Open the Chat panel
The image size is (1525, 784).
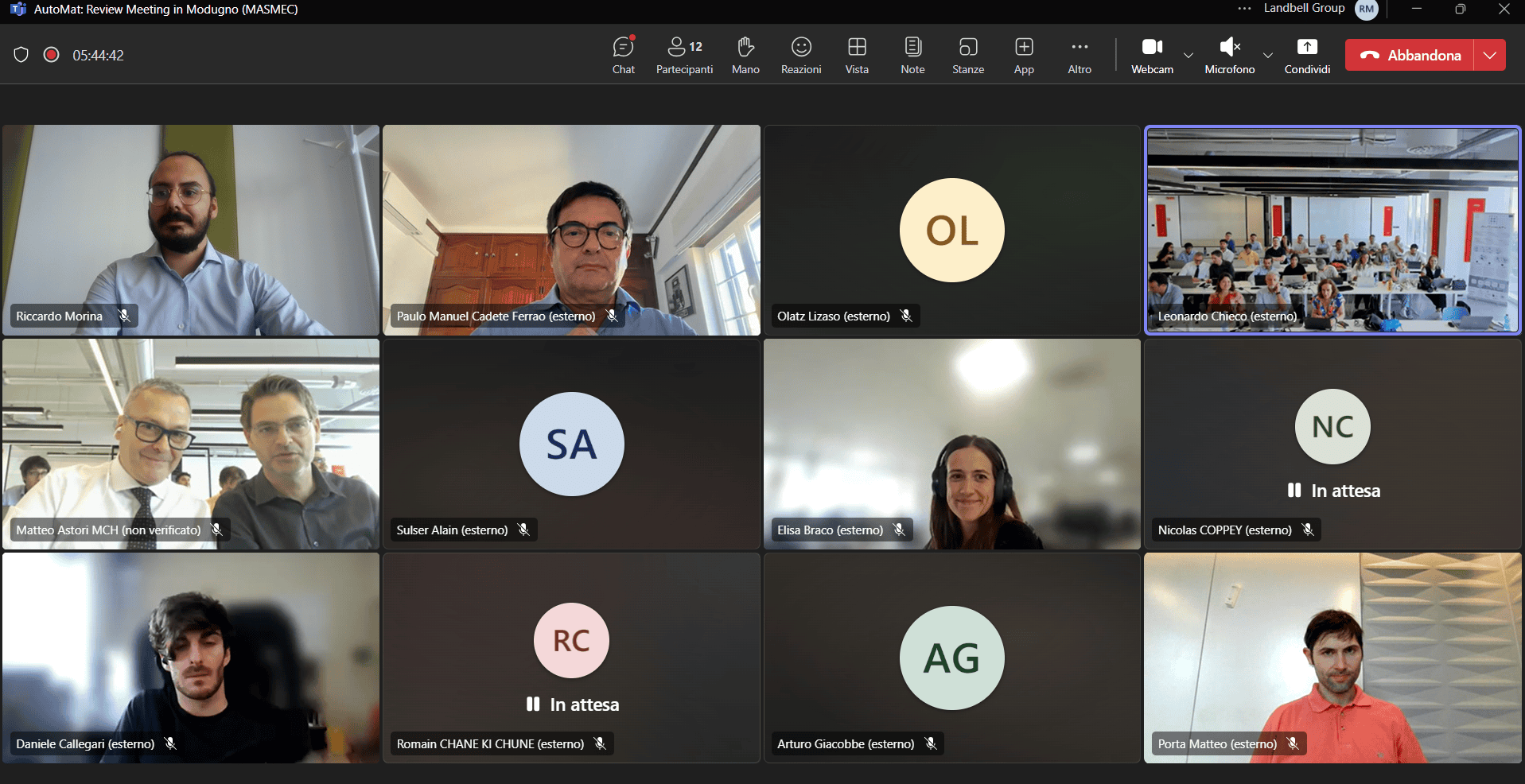click(x=623, y=55)
